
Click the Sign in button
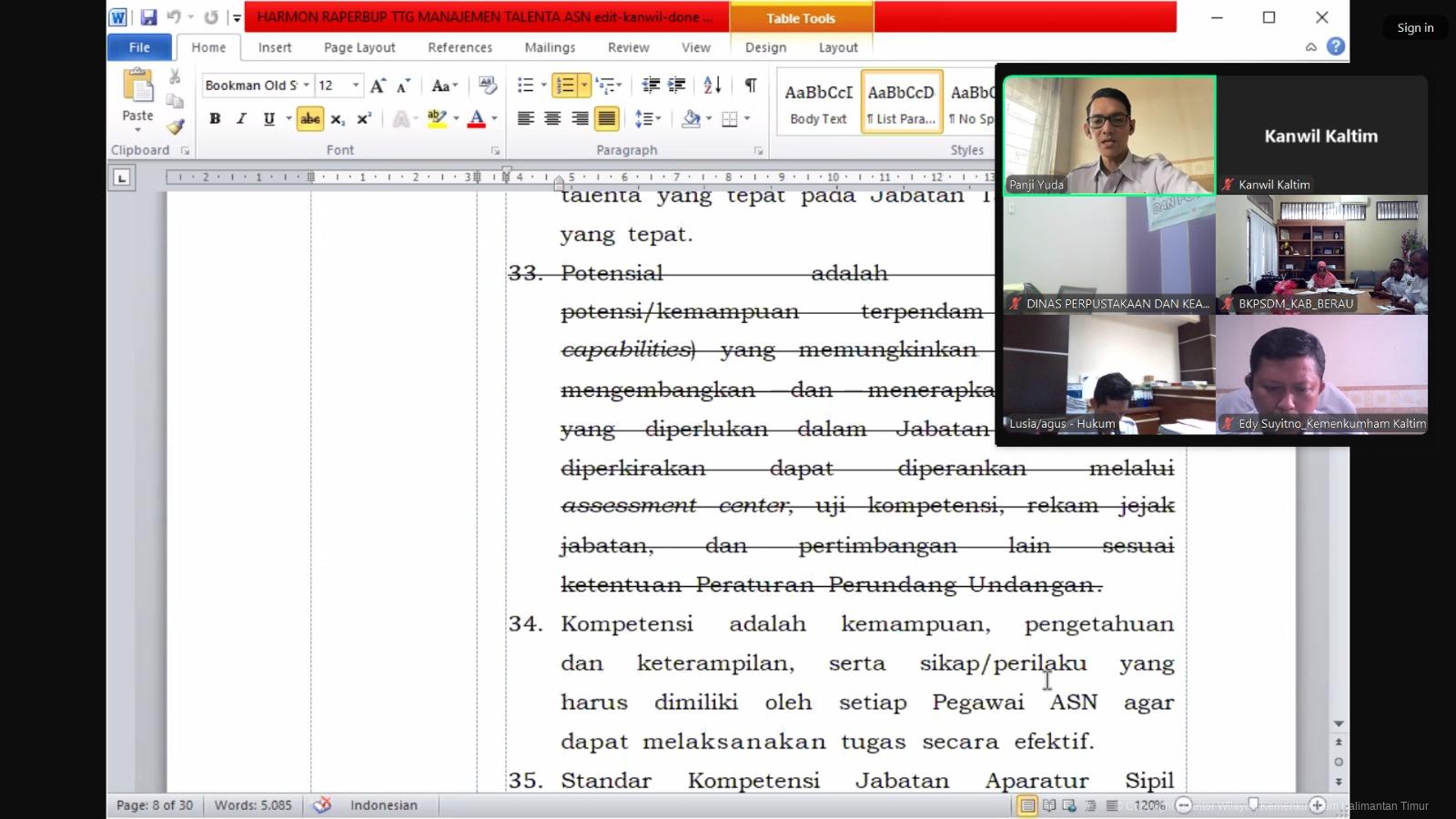1415,28
